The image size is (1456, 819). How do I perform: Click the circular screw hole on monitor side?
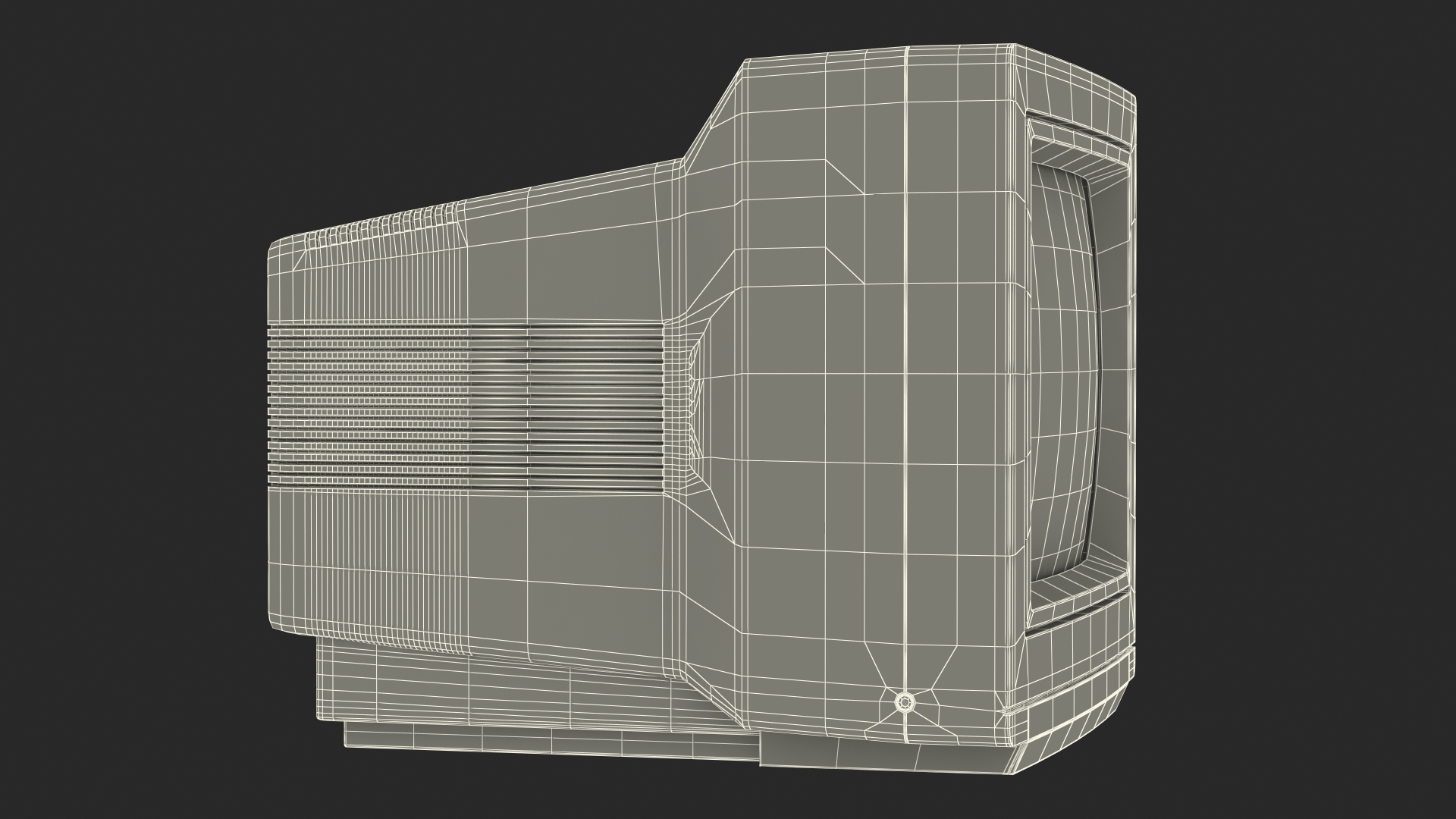(903, 702)
